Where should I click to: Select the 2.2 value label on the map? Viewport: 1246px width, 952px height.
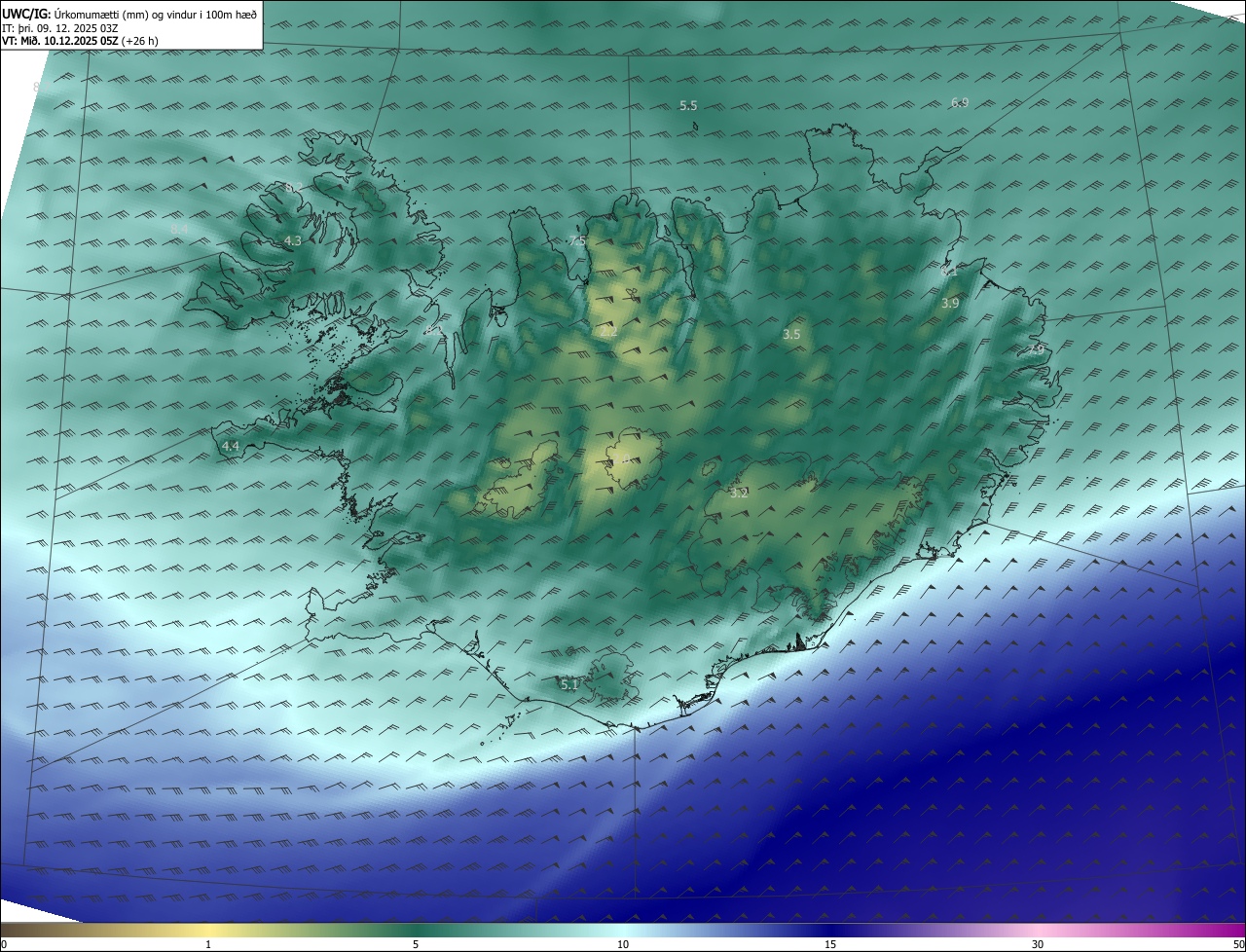coord(608,332)
